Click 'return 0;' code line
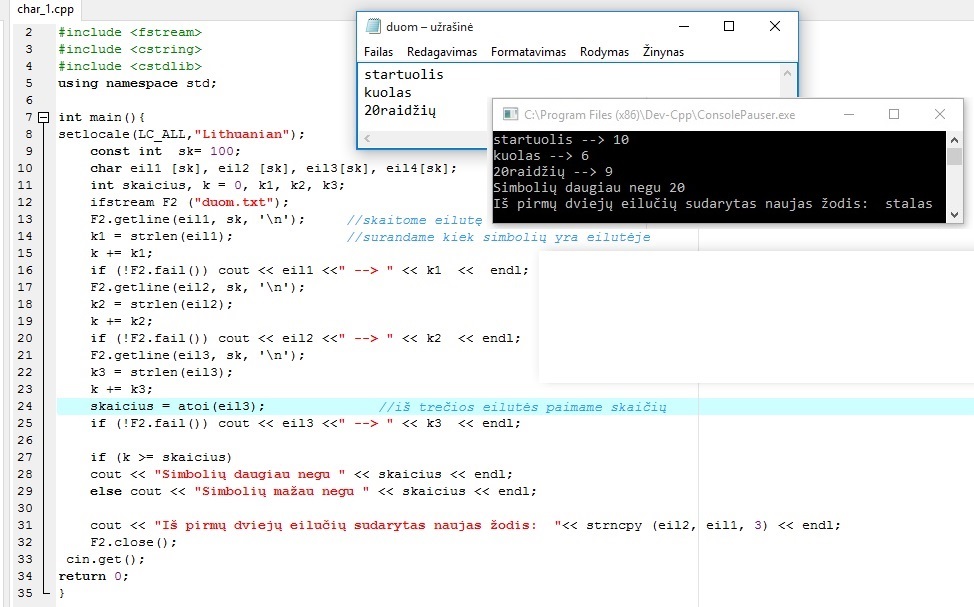This screenshot has height=607, width=974. (93, 576)
